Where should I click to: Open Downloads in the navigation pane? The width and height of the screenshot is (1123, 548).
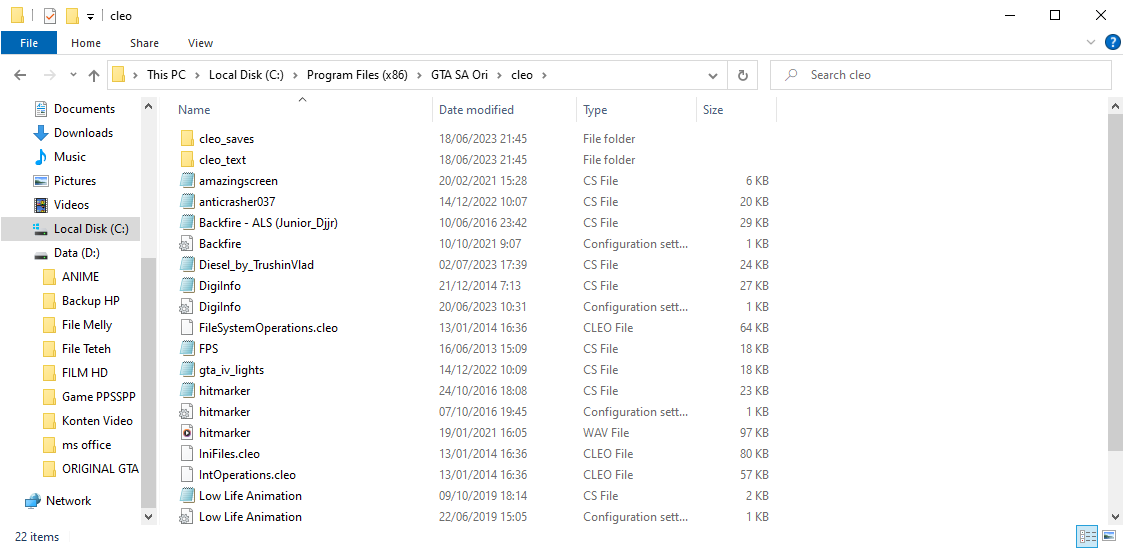(x=73, y=133)
